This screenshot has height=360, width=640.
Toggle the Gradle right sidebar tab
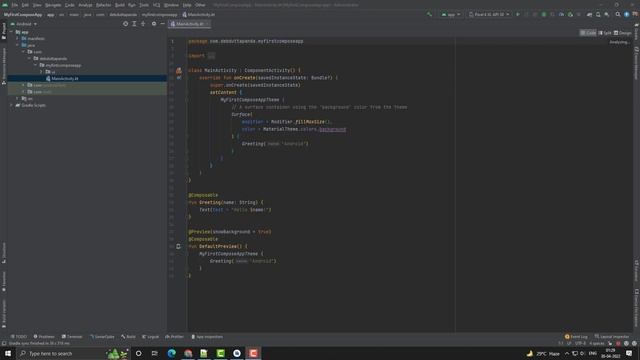click(636, 32)
